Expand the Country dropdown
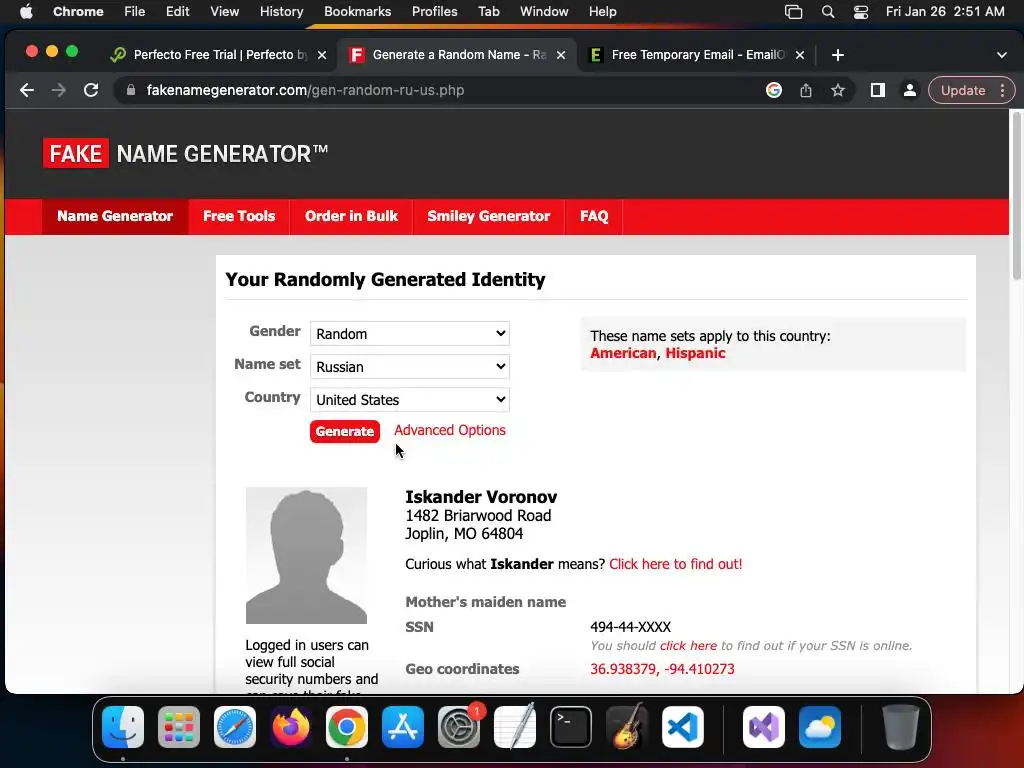Image resolution: width=1024 pixels, height=768 pixels. coord(409,400)
